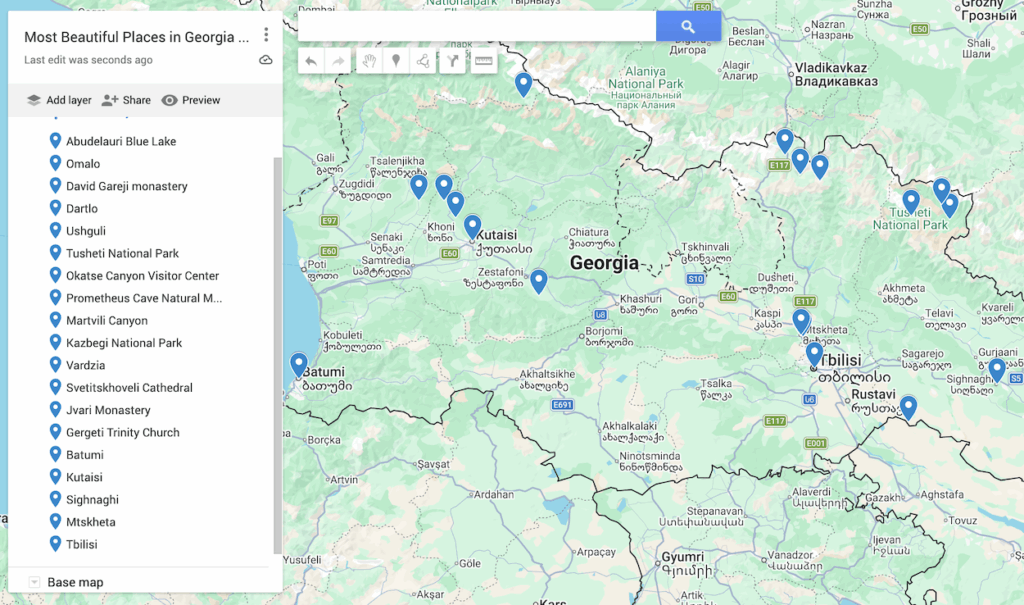The image size is (1024, 605).
Task: Click the Add layer button
Action: coord(59,100)
